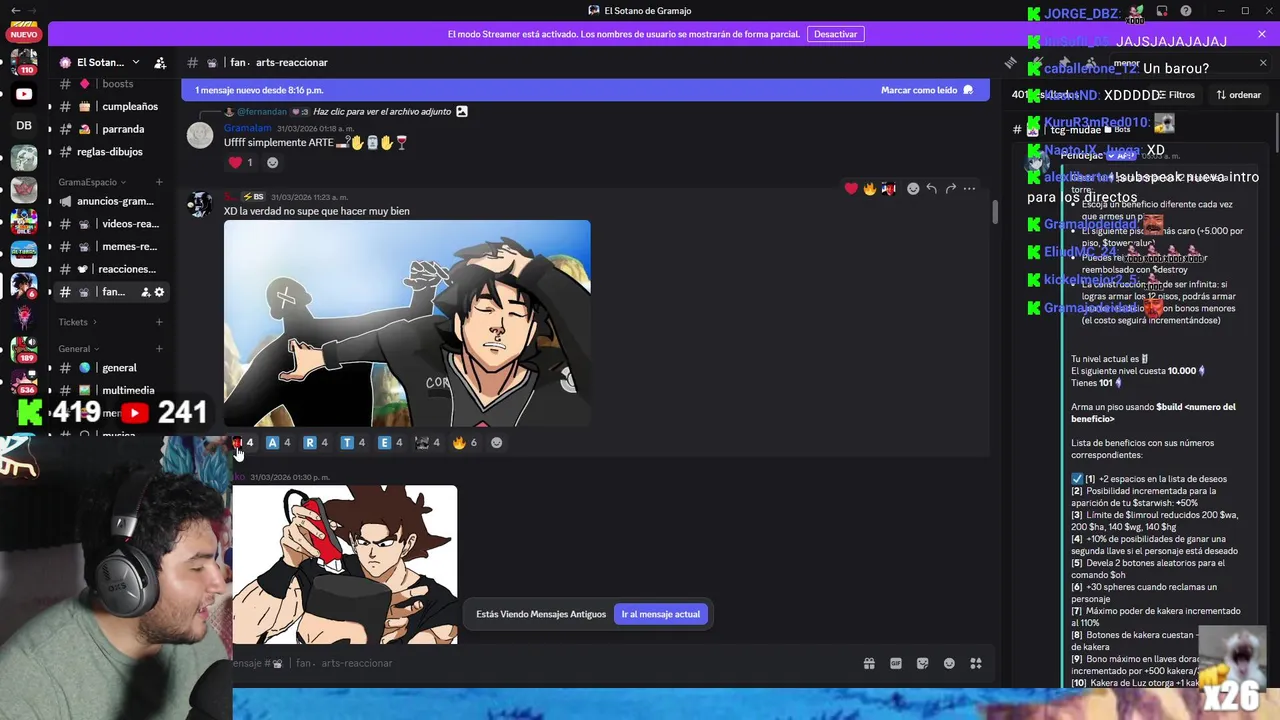Expand the Tickets category
The width and height of the screenshot is (1280, 720).
click(77, 322)
